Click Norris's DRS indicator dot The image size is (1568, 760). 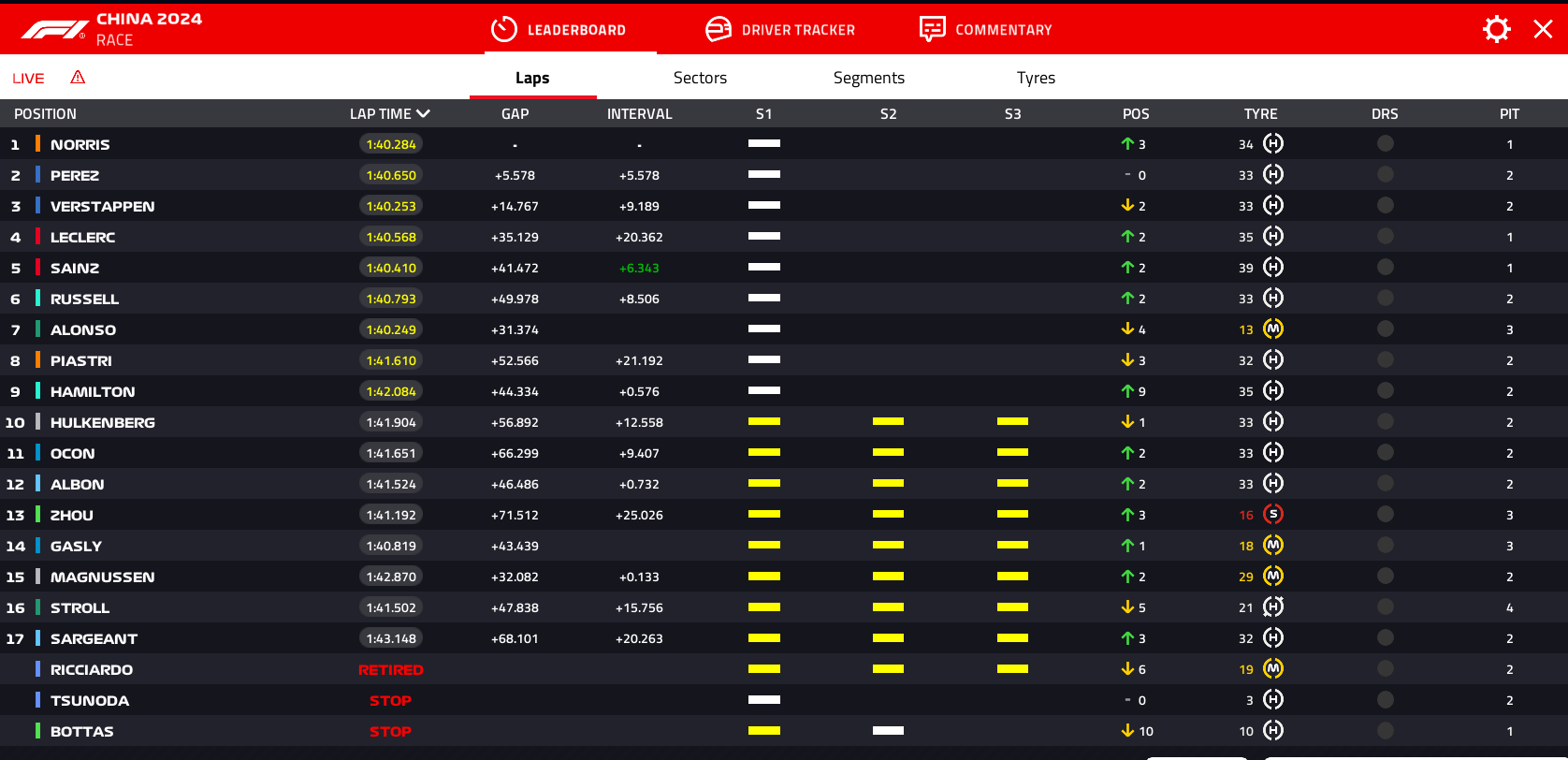point(1386,143)
